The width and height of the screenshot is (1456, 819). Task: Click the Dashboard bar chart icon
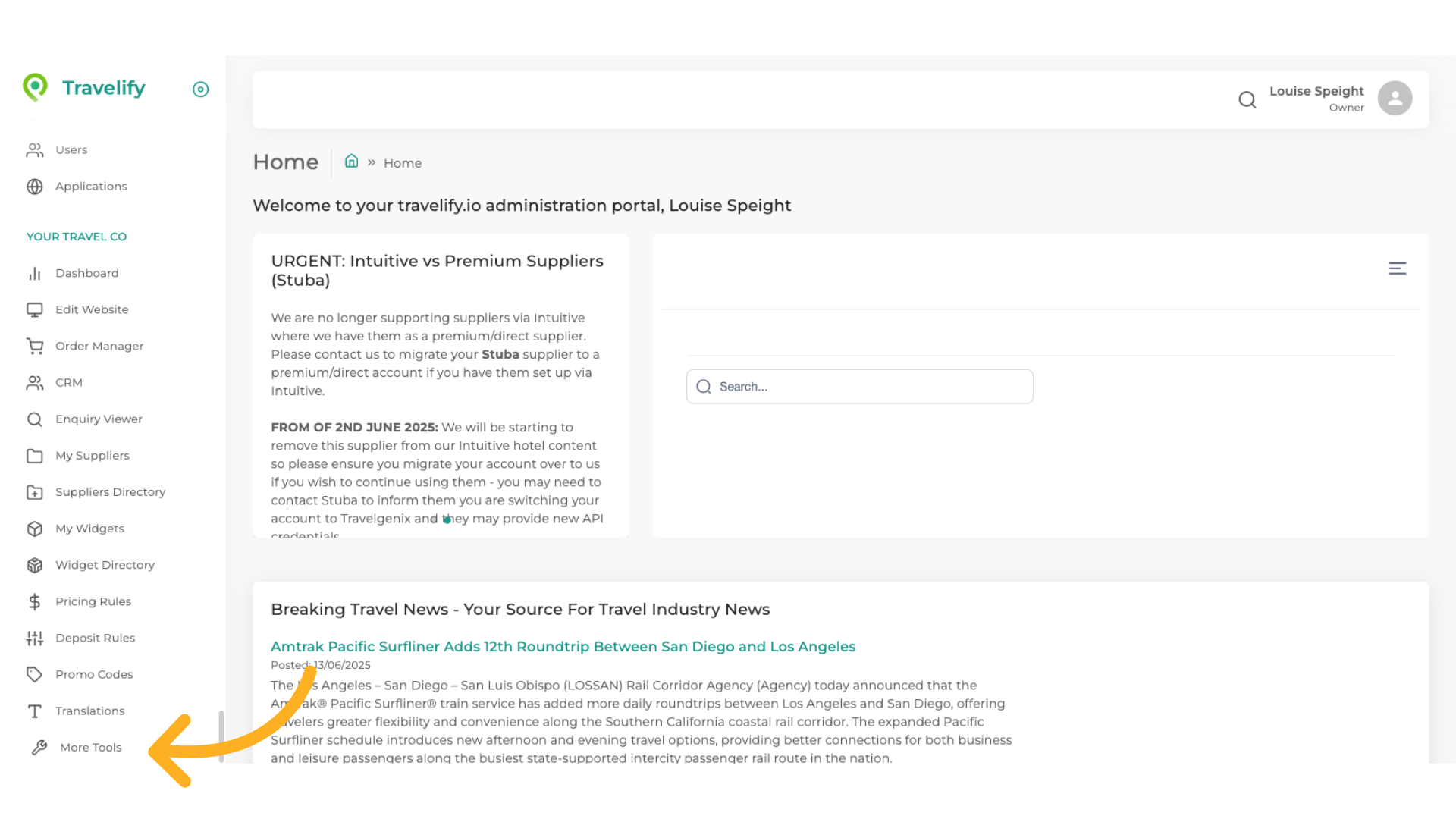(35, 274)
